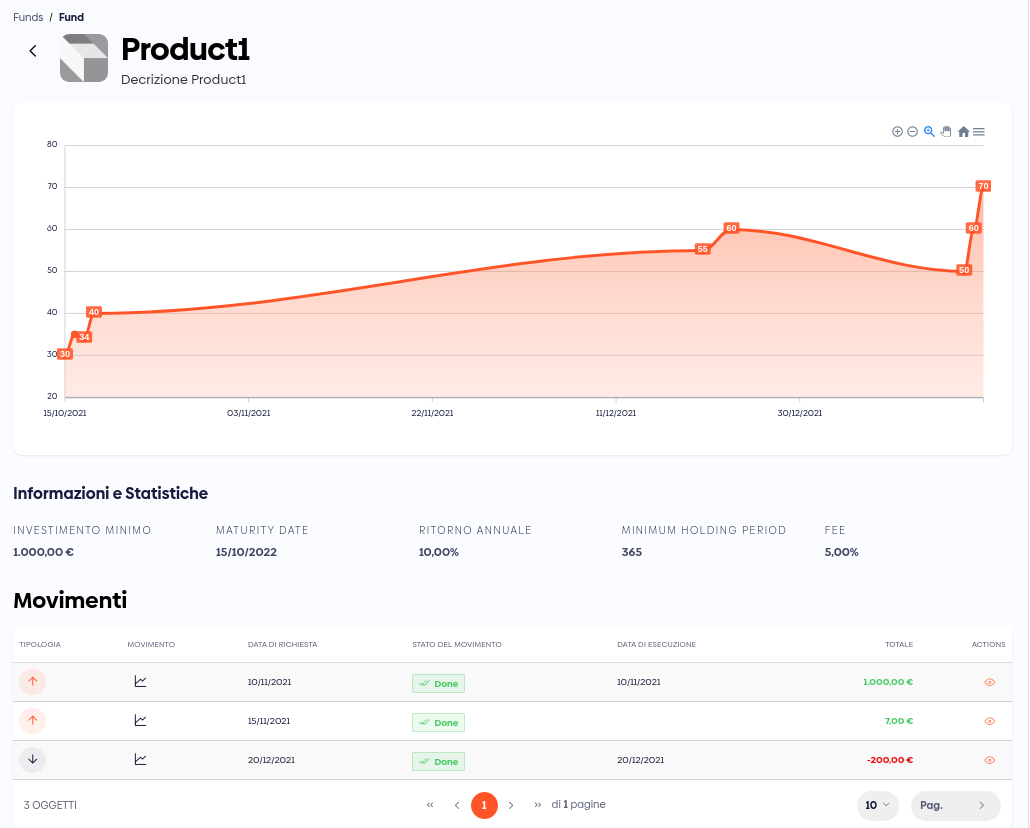Image resolution: width=1030 pixels, height=828 pixels.
Task: View details of the 1.000,00 € movement
Action: coord(989,682)
